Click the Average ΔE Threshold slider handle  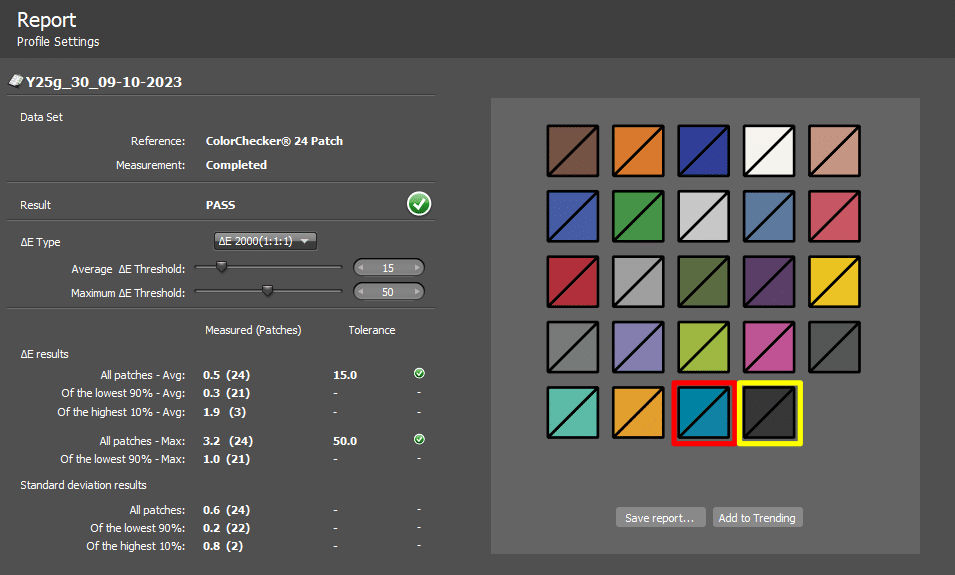[222, 267]
